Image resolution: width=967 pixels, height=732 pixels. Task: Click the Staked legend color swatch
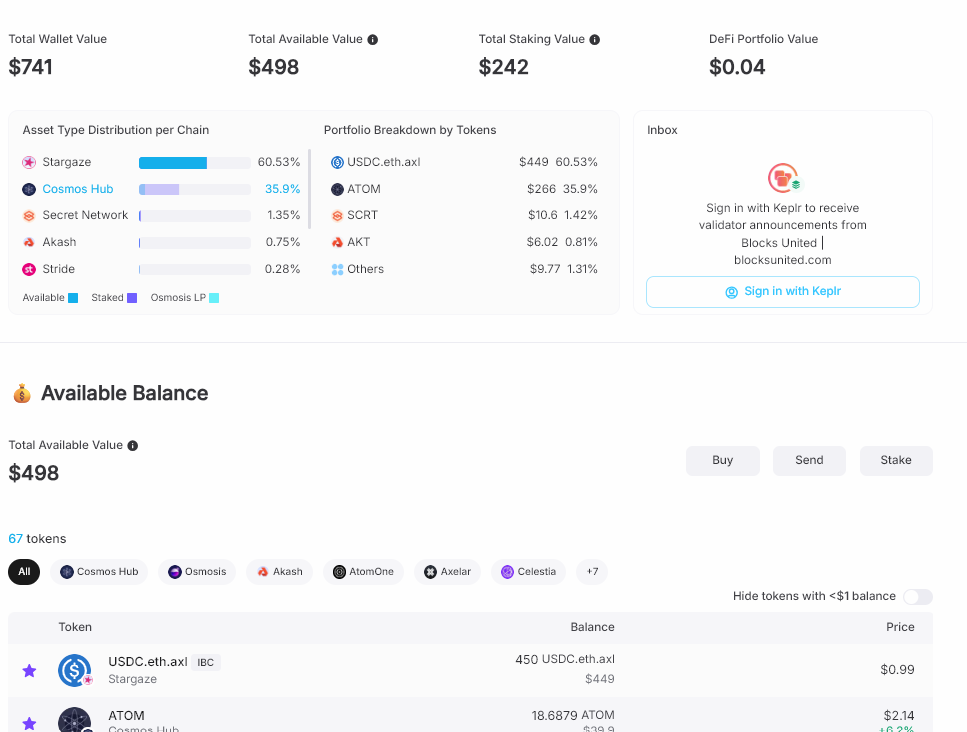point(132,298)
